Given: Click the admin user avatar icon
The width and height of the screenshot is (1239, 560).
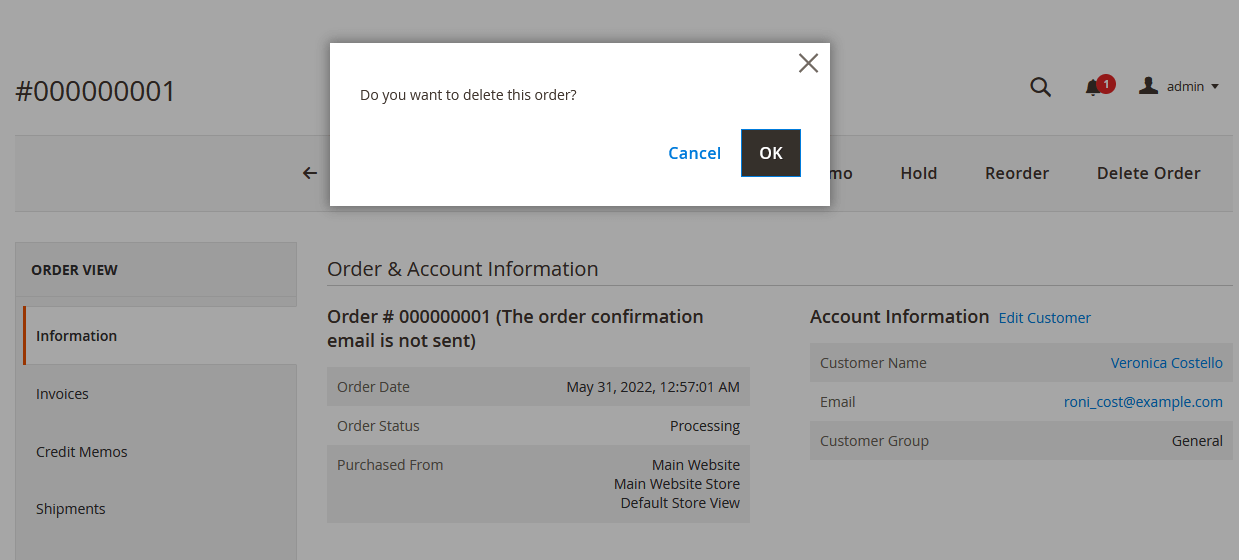Looking at the screenshot, I should [1149, 86].
